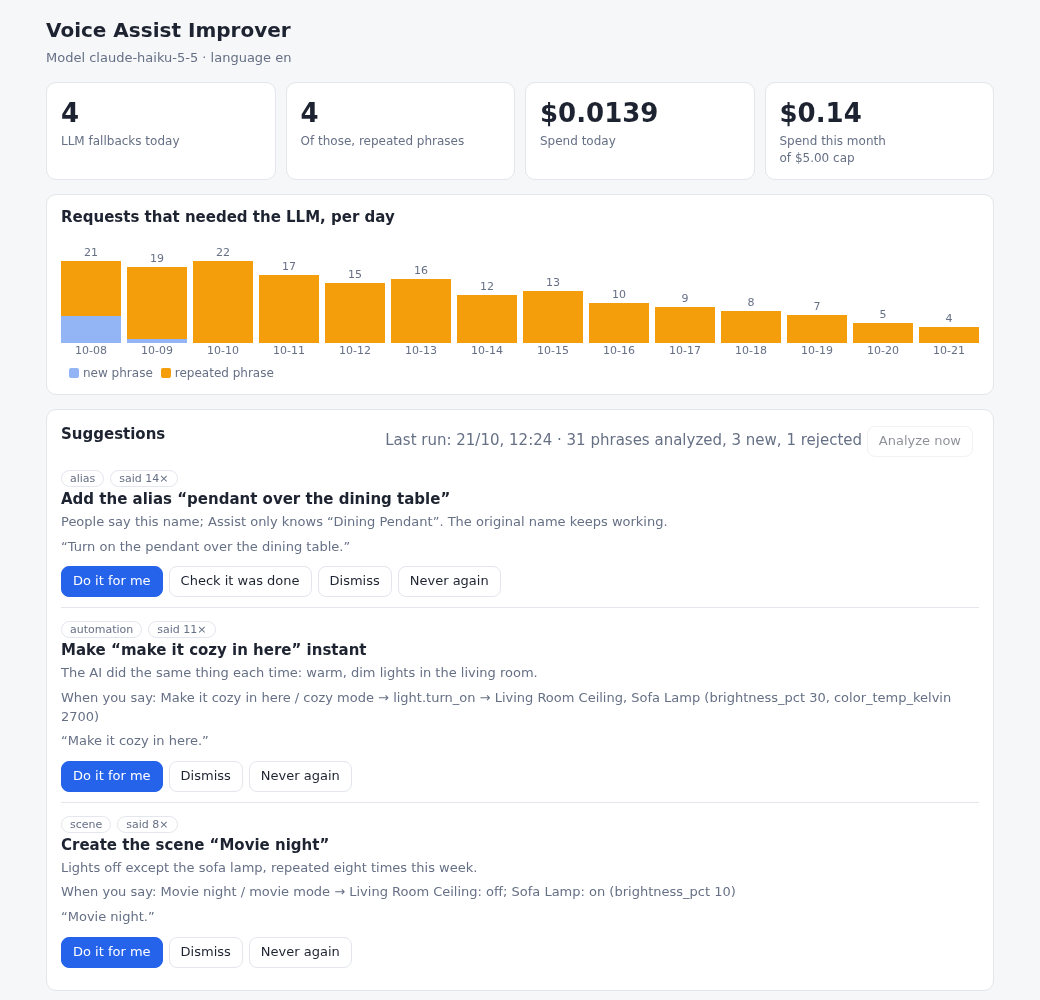This screenshot has height=1000, width=1040.
Task: Click the 10-18 bar showing 8
Action: coord(751,327)
